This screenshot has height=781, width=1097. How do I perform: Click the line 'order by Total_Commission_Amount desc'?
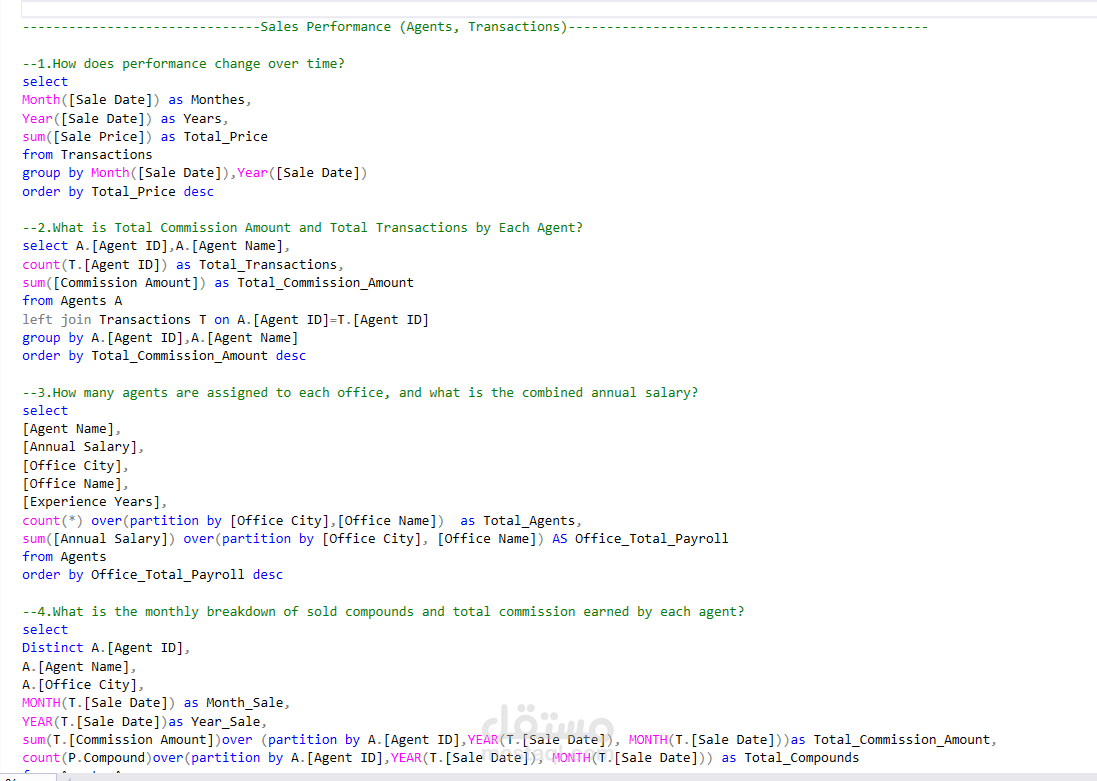pos(164,356)
